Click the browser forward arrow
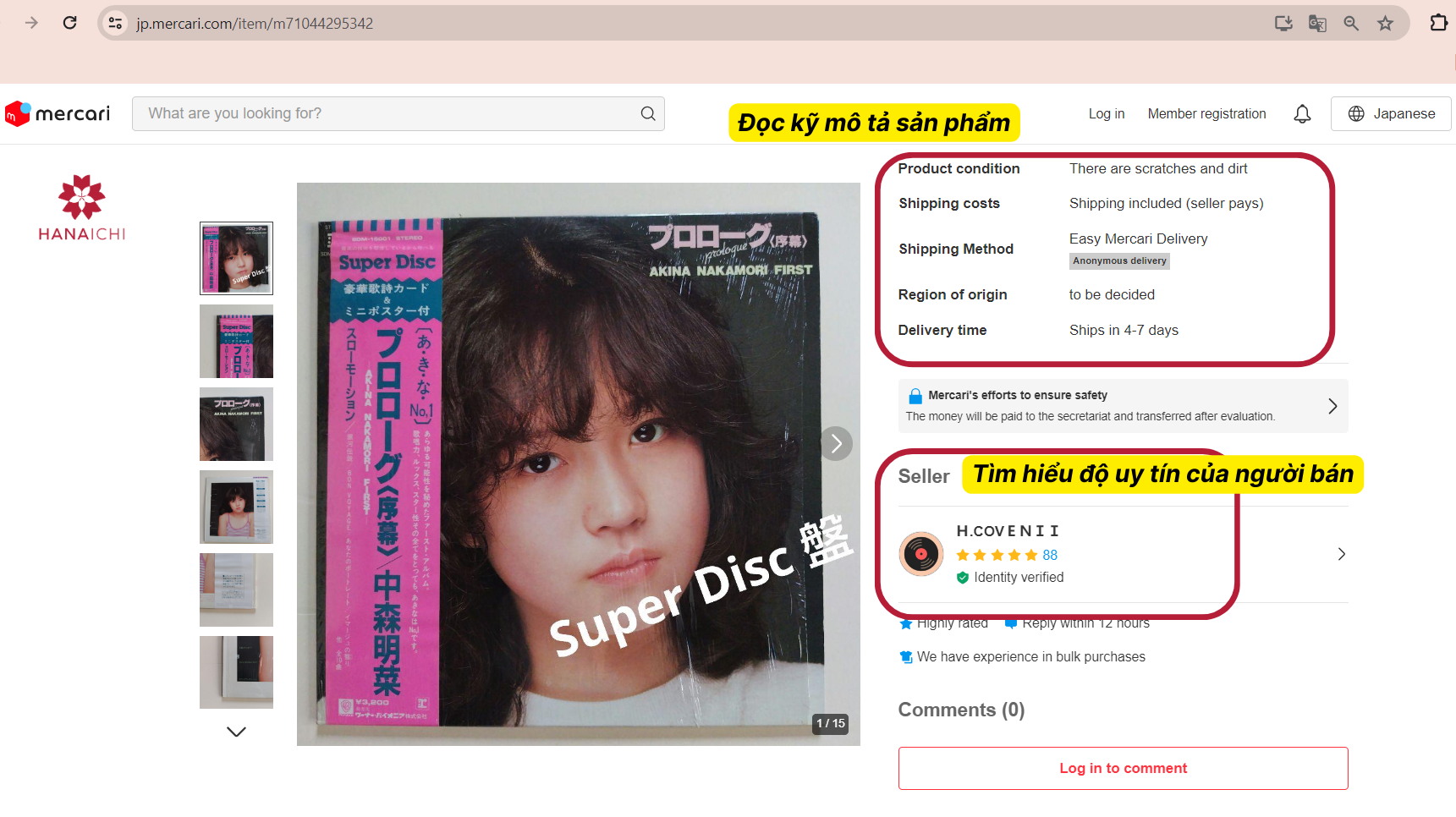1456x817 pixels. [x=32, y=23]
